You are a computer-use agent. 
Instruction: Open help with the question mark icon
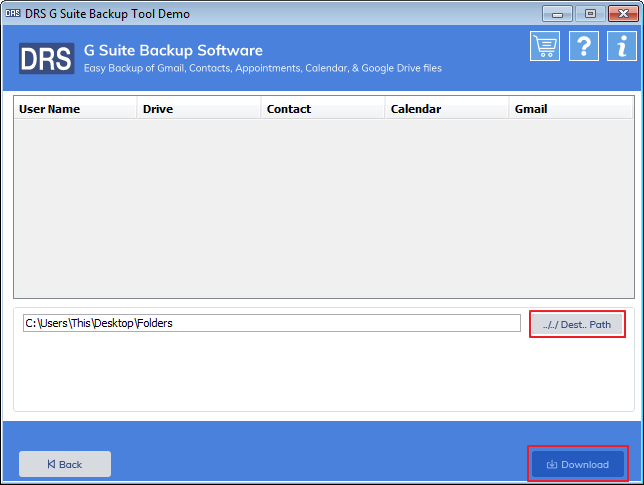click(x=584, y=46)
